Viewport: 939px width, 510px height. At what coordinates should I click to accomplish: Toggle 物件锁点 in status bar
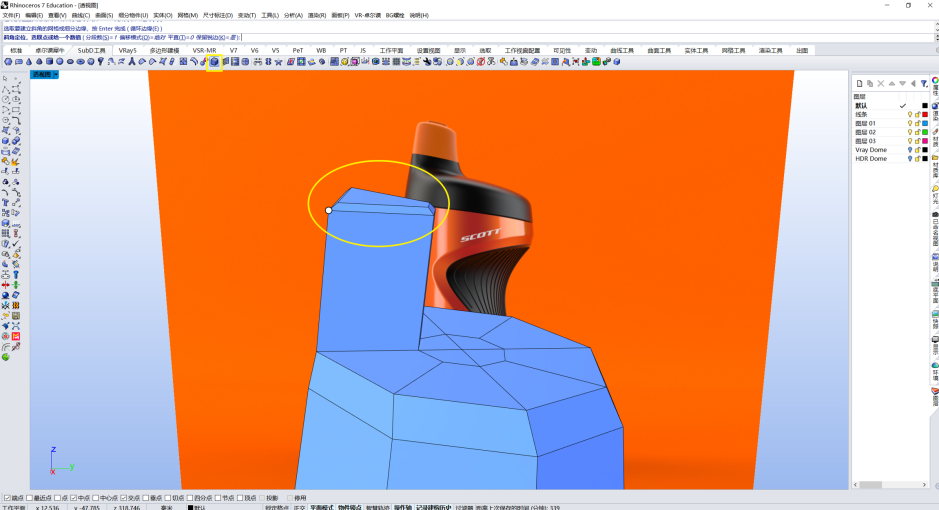tap(350, 507)
